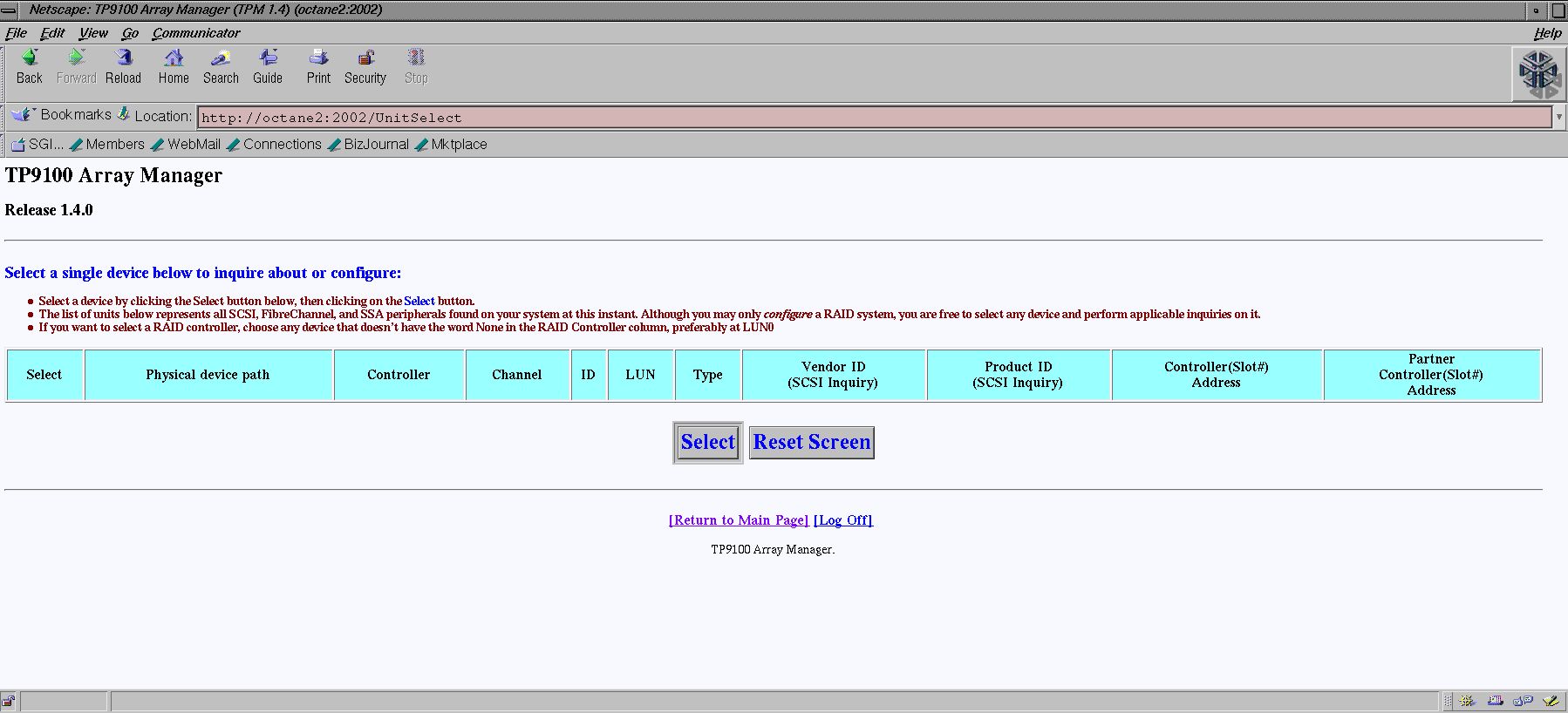Click the page proxy icon beside Location

click(x=124, y=114)
